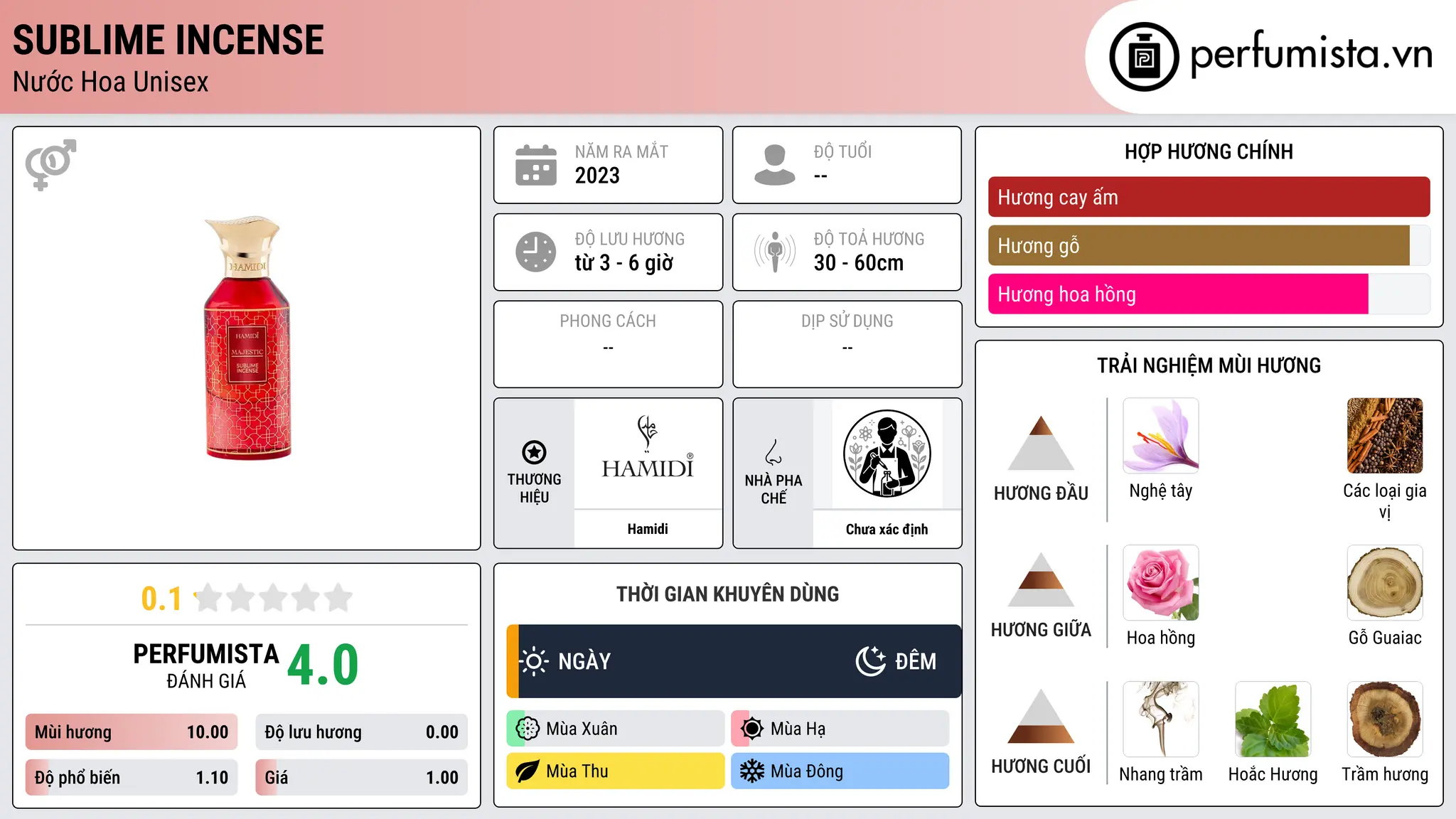Click the nose icon above Nhà pha chế
This screenshot has width=1456, height=819.
[773, 452]
